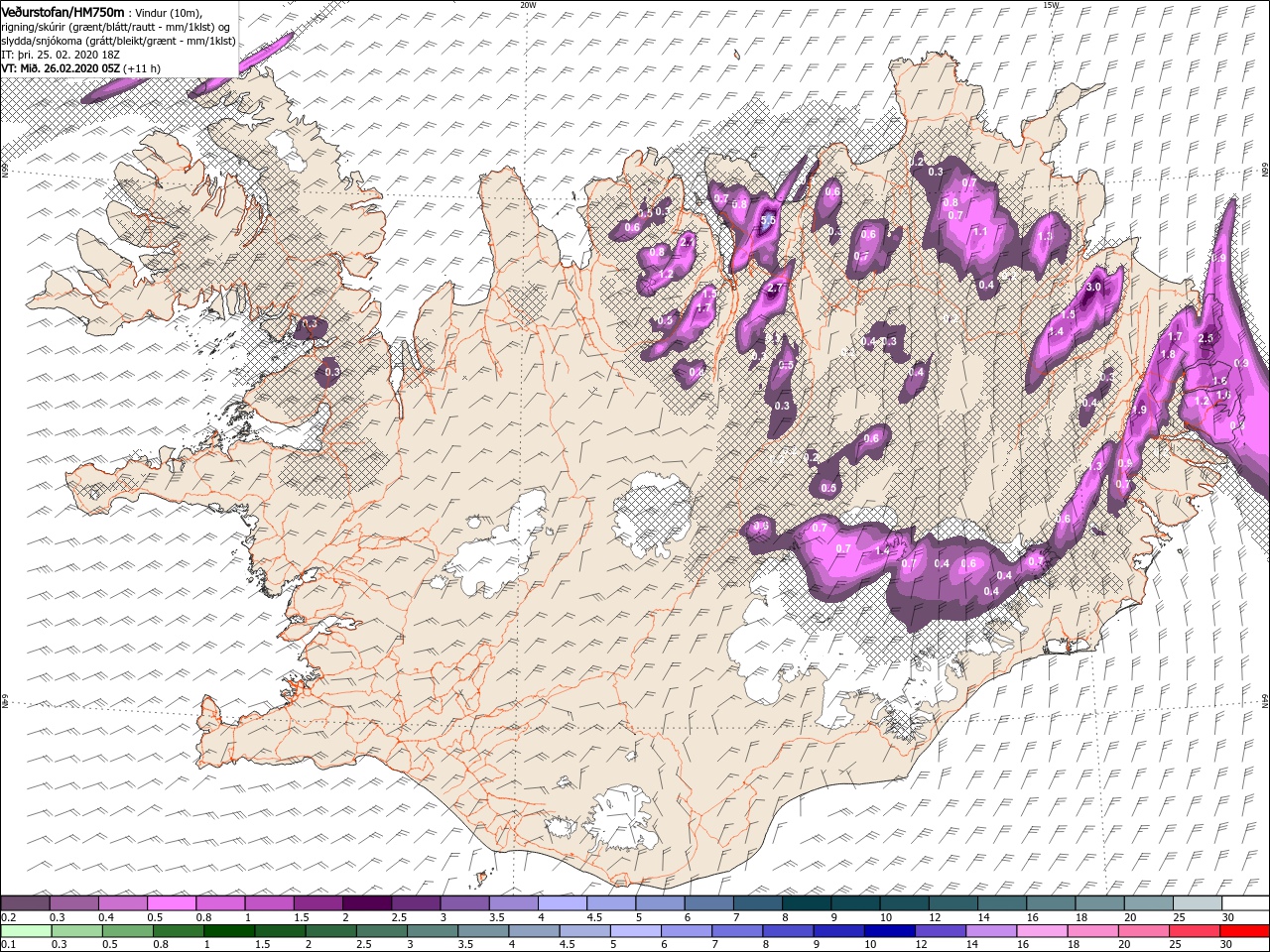Viewport: 1270px width, 952px height.
Task: Click the 'VT: Mið. 26.02.2020 05Z' valid time
Action: coord(61,68)
